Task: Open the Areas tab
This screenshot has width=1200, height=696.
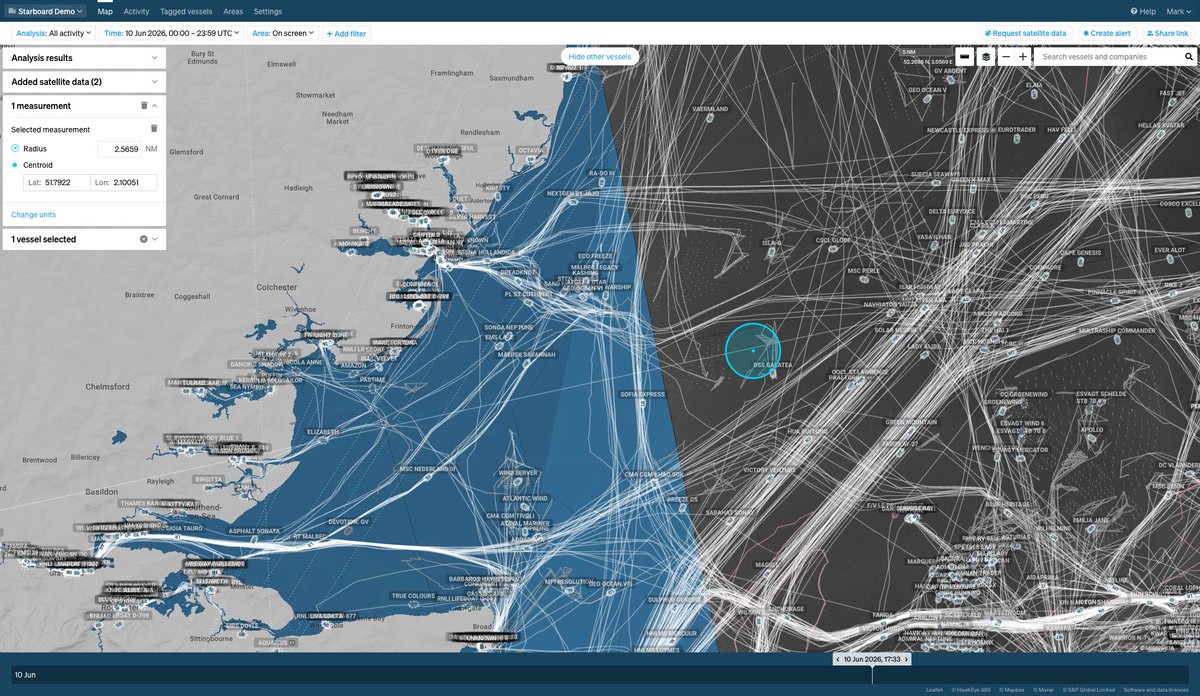Action: click(233, 11)
